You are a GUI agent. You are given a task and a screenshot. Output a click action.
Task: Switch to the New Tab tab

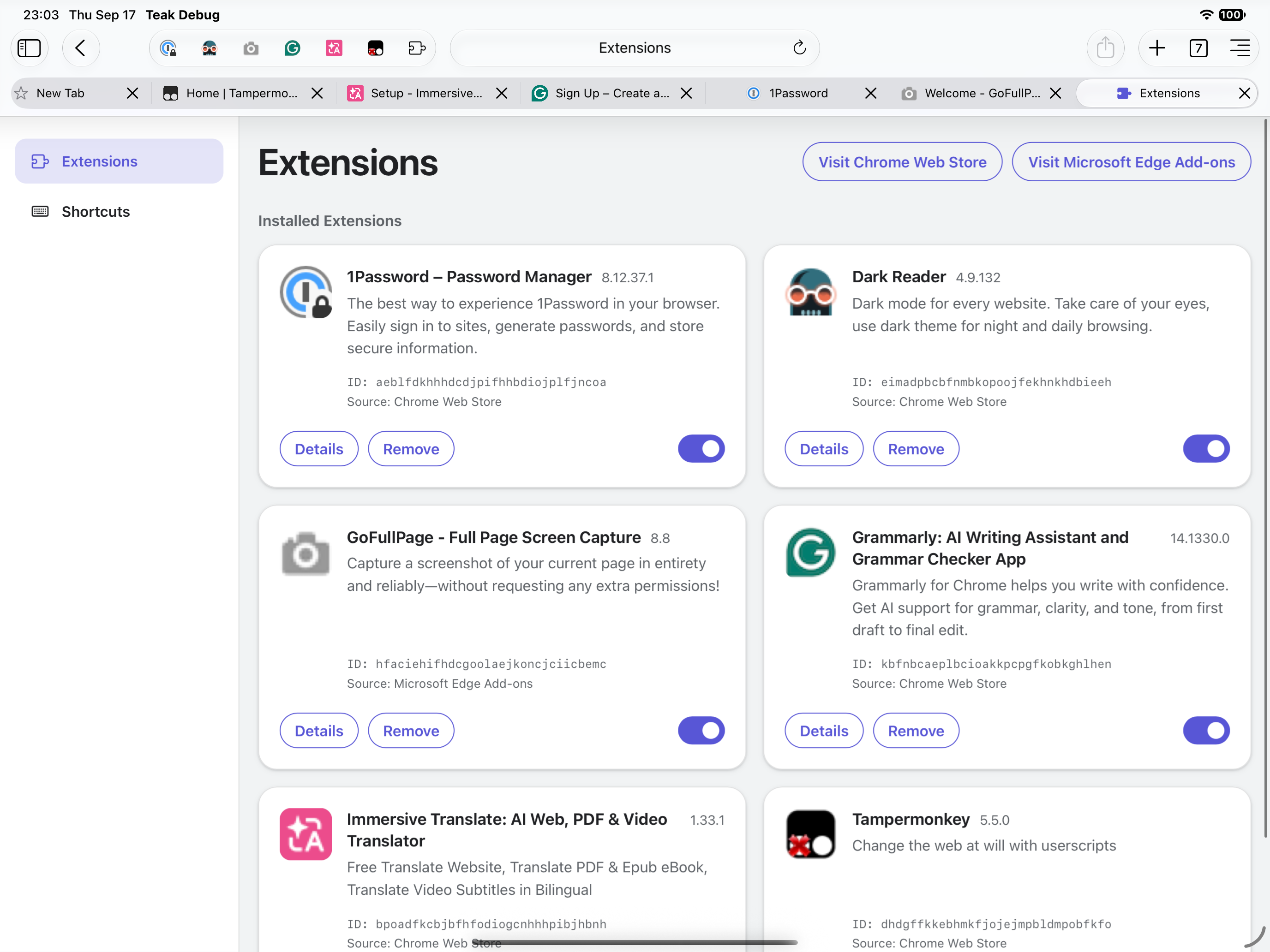tap(60, 93)
